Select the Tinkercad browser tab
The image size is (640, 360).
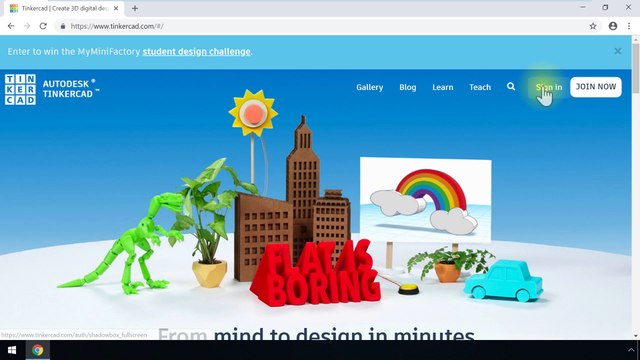coord(63,8)
